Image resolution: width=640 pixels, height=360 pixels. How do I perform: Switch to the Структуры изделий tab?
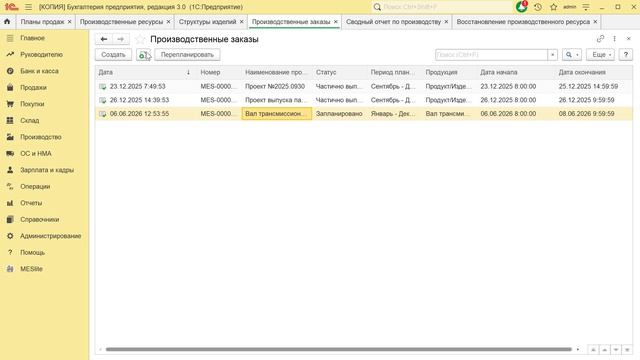click(x=207, y=22)
